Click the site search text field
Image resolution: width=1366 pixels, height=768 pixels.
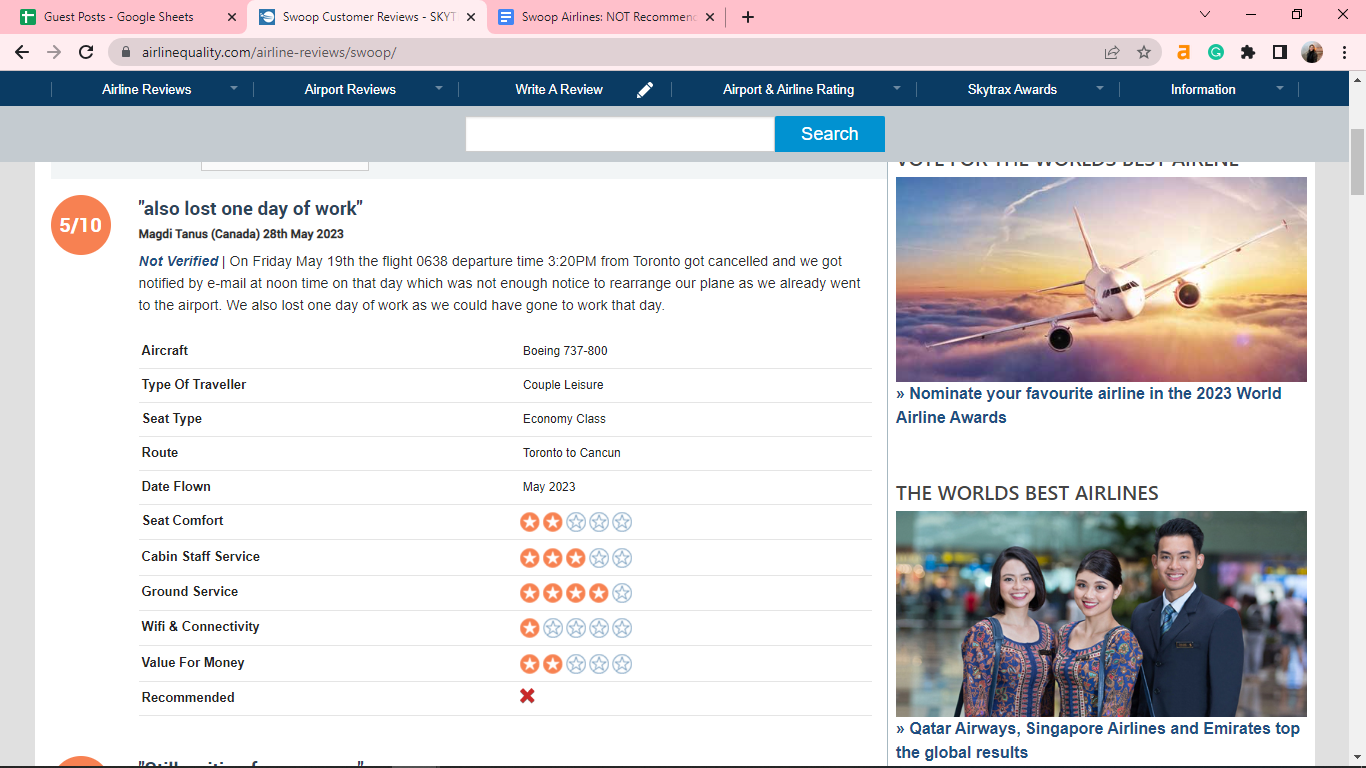coord(620,134)
